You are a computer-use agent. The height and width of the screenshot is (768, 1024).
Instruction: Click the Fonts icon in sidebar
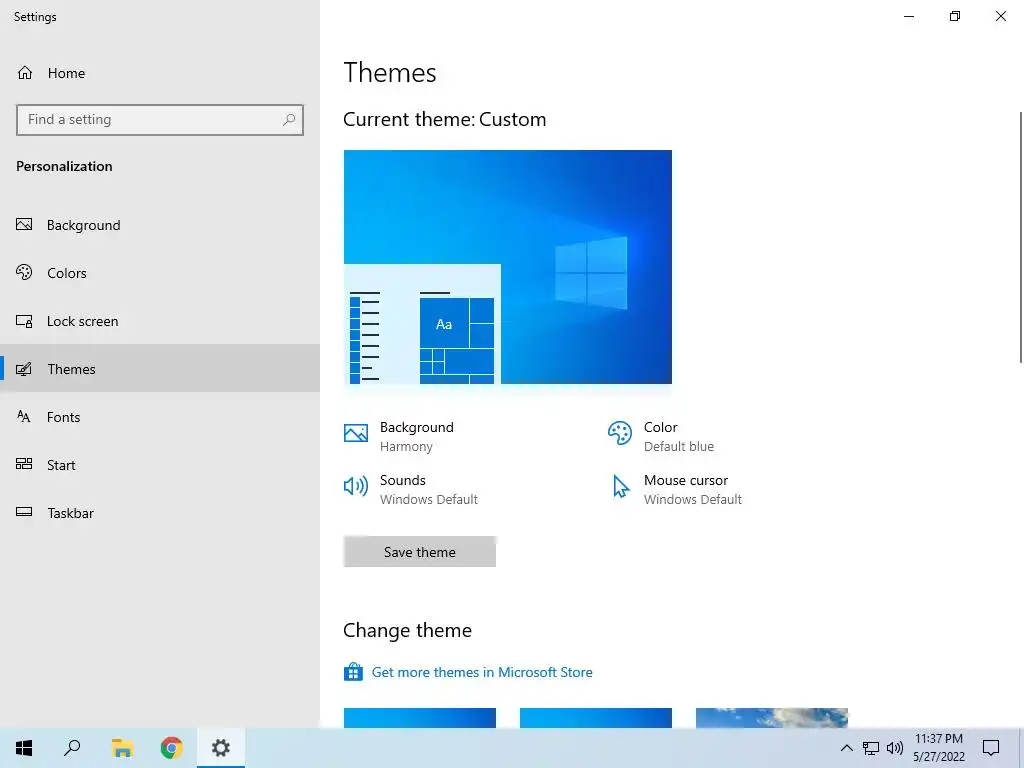pyautogui.click(x=24, y=417)
